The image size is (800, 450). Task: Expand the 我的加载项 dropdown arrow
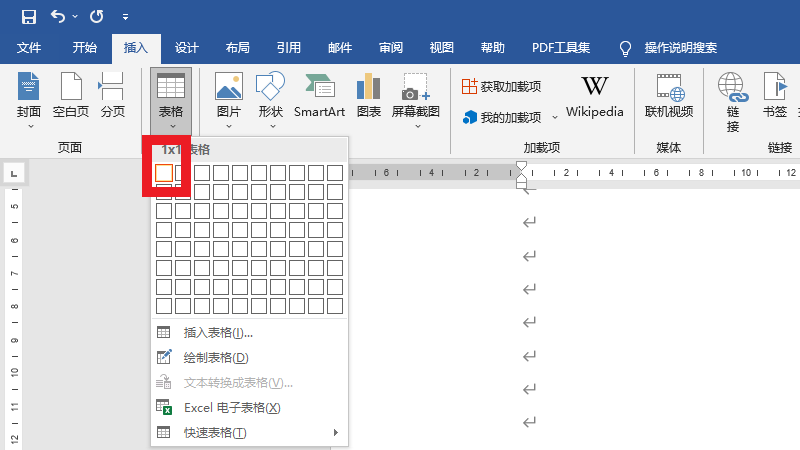click(x=555, y=118)
